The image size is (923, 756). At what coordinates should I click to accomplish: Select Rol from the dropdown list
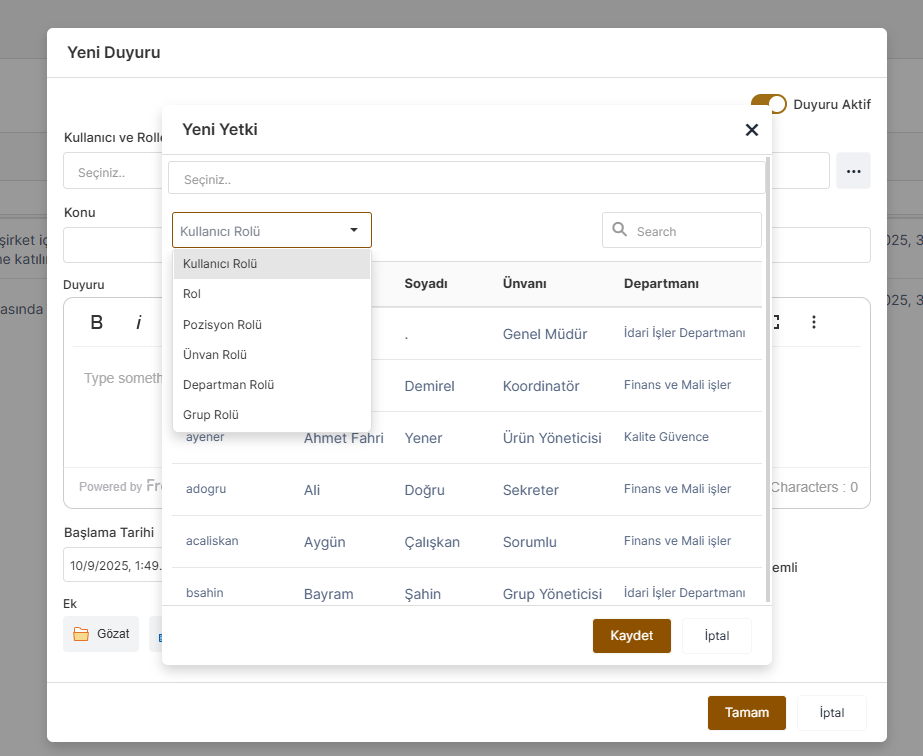click(x=192, y=294)
